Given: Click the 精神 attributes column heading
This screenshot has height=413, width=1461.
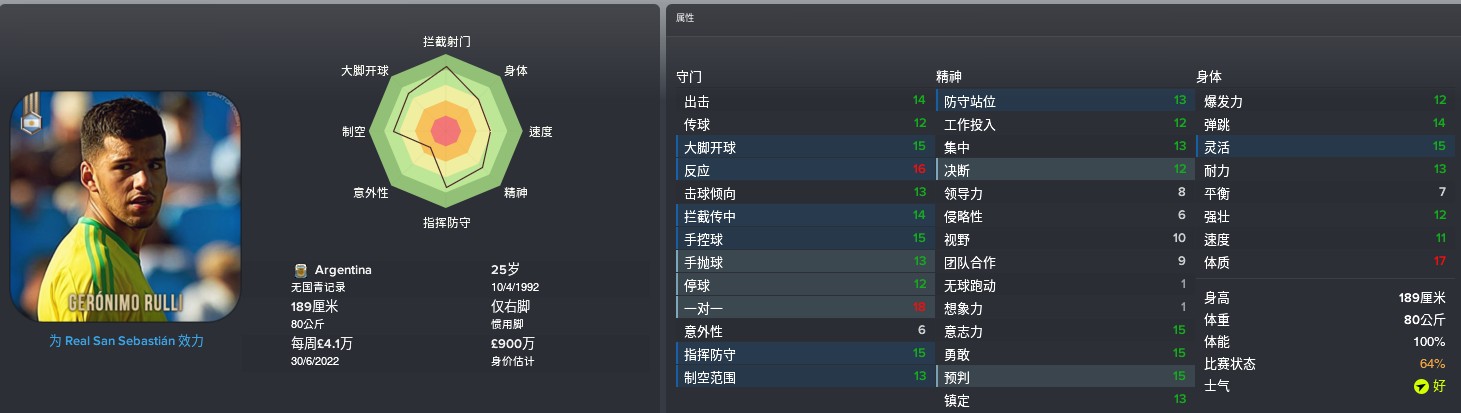Looking at the screenshot, I should (949, 77).
